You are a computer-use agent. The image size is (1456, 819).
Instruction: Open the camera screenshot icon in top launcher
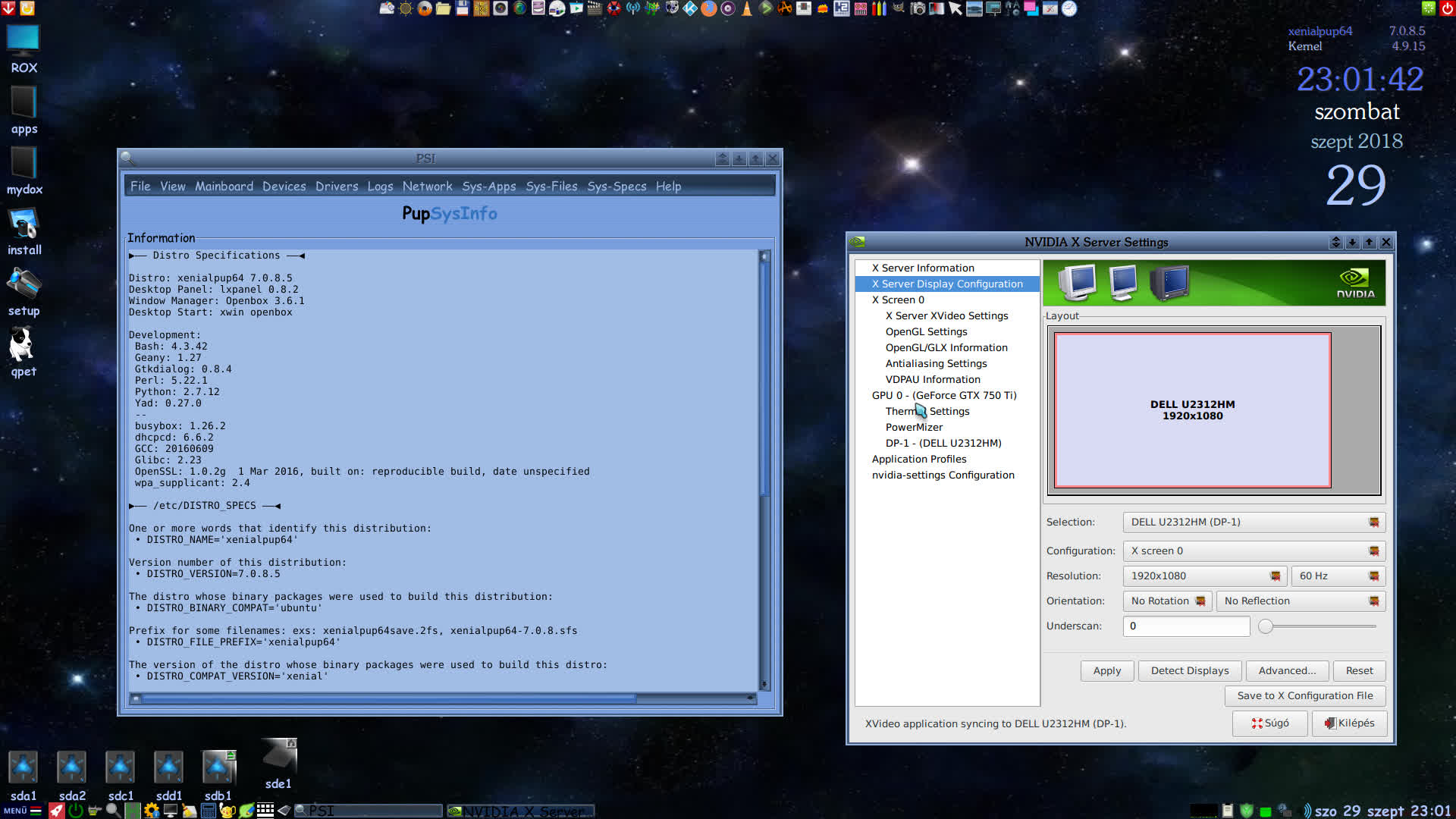pyautogui.click(x=918, y=8)
